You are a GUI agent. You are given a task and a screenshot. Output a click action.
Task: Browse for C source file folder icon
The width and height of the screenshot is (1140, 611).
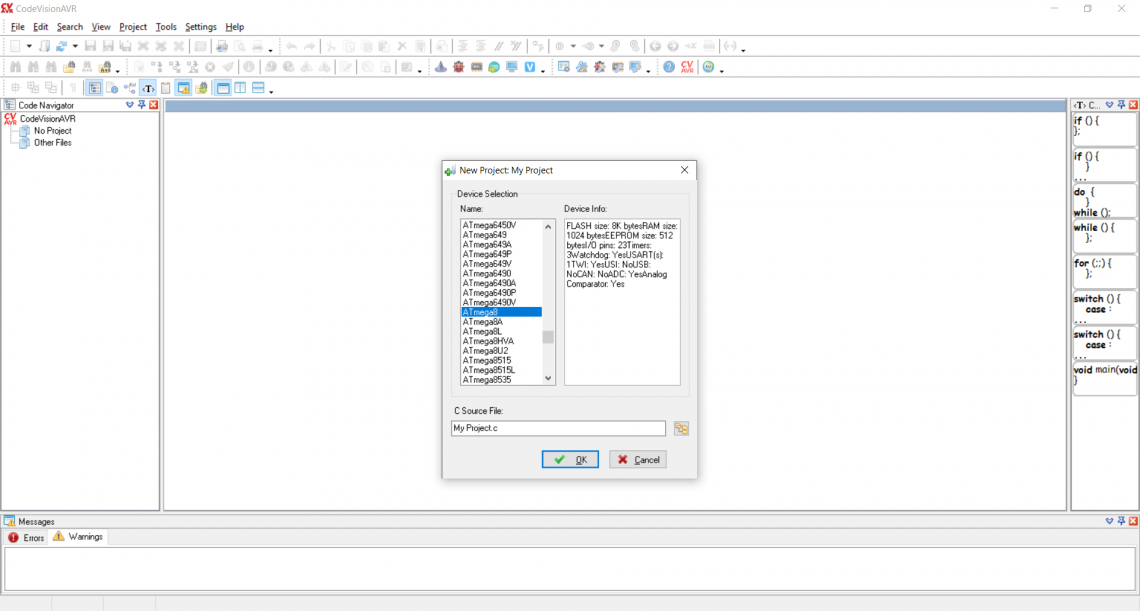pyautogui.click(x=681, y=428)
